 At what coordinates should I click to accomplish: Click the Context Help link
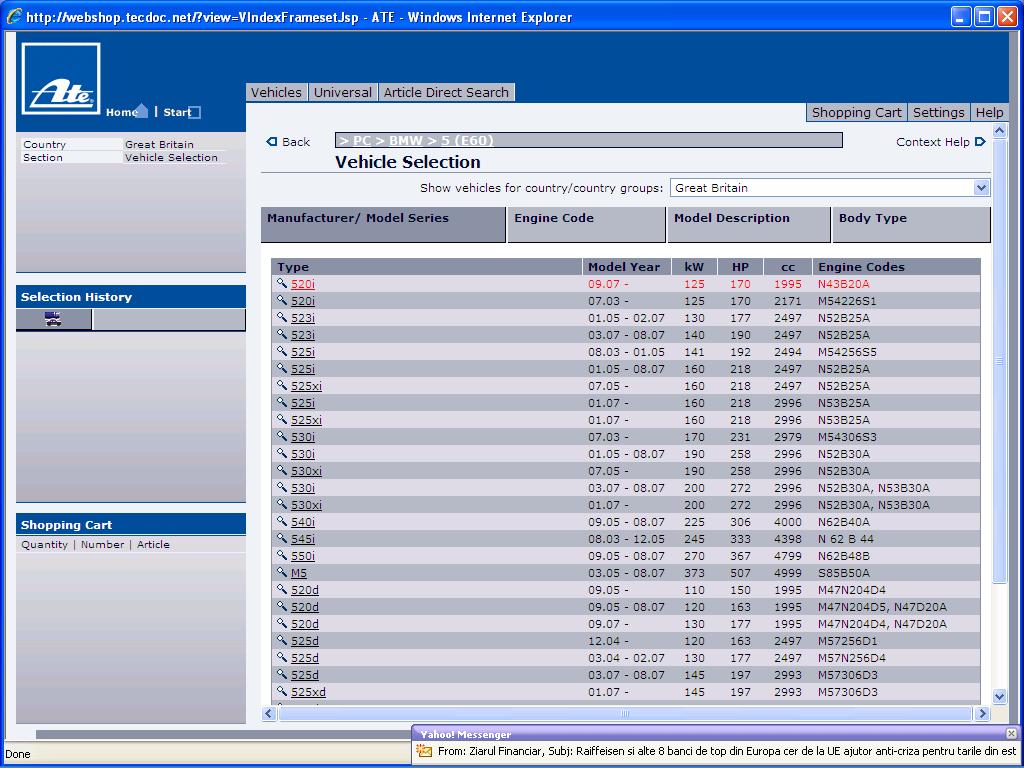click(933, 142)
